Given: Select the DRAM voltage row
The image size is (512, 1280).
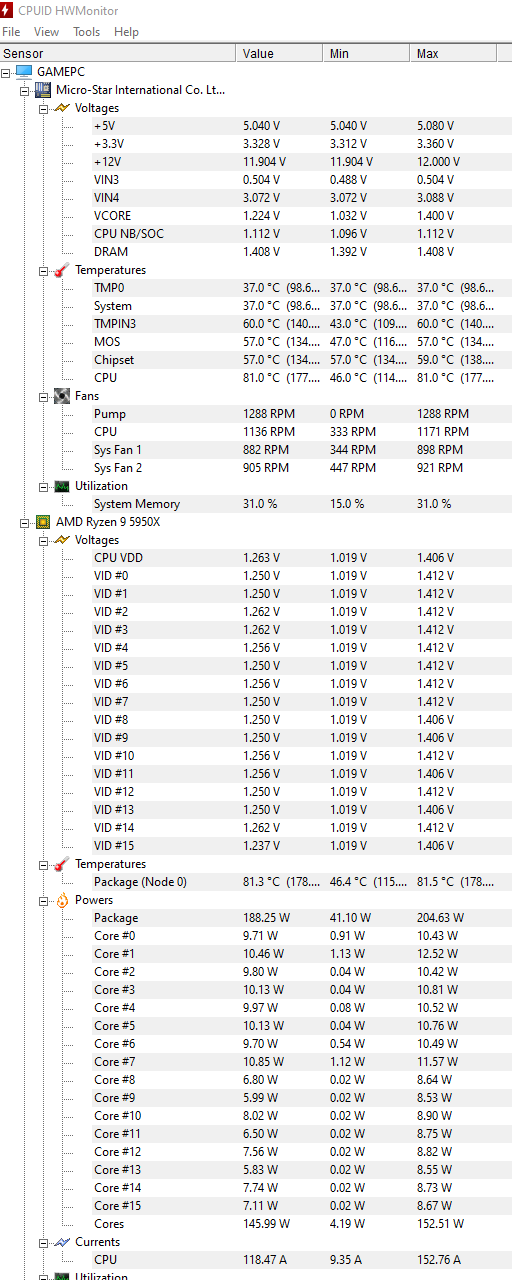Looking at the screenshot, I should click(301, 252).
